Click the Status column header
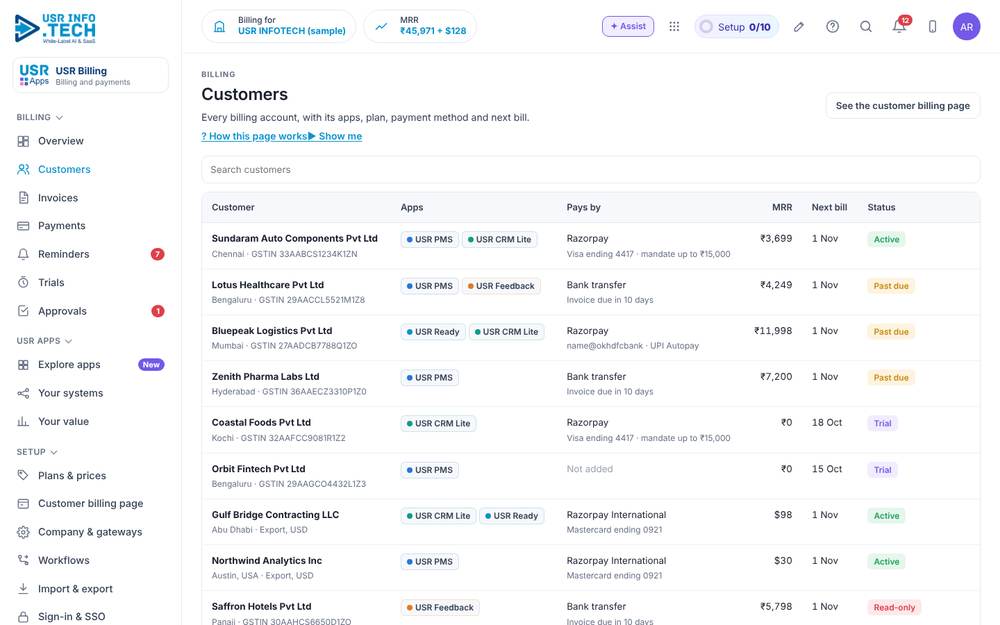 881,207
